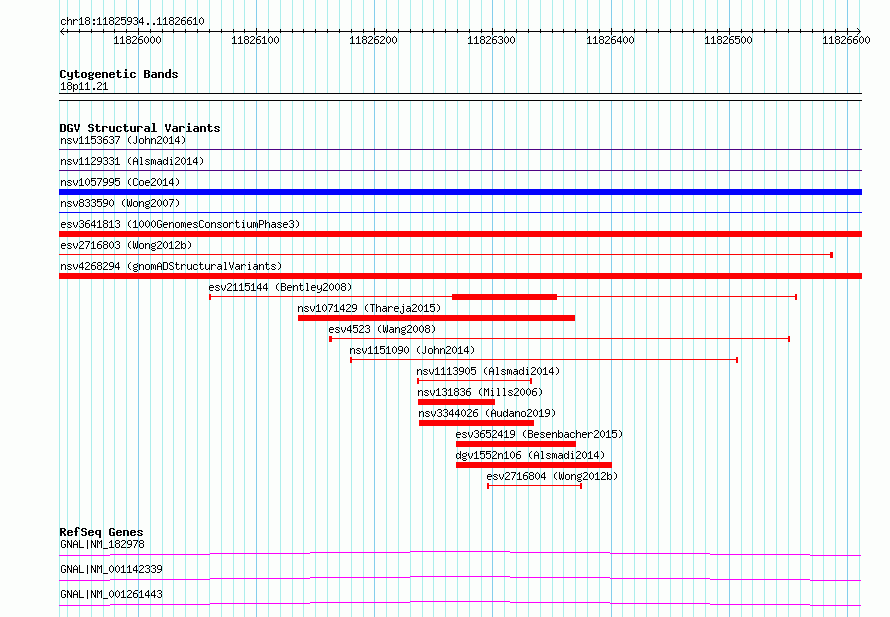Open the GNAL|NM_001261443 gene label
The width and height of the screenshot is (890, 617).
click(x=111, y=594)
